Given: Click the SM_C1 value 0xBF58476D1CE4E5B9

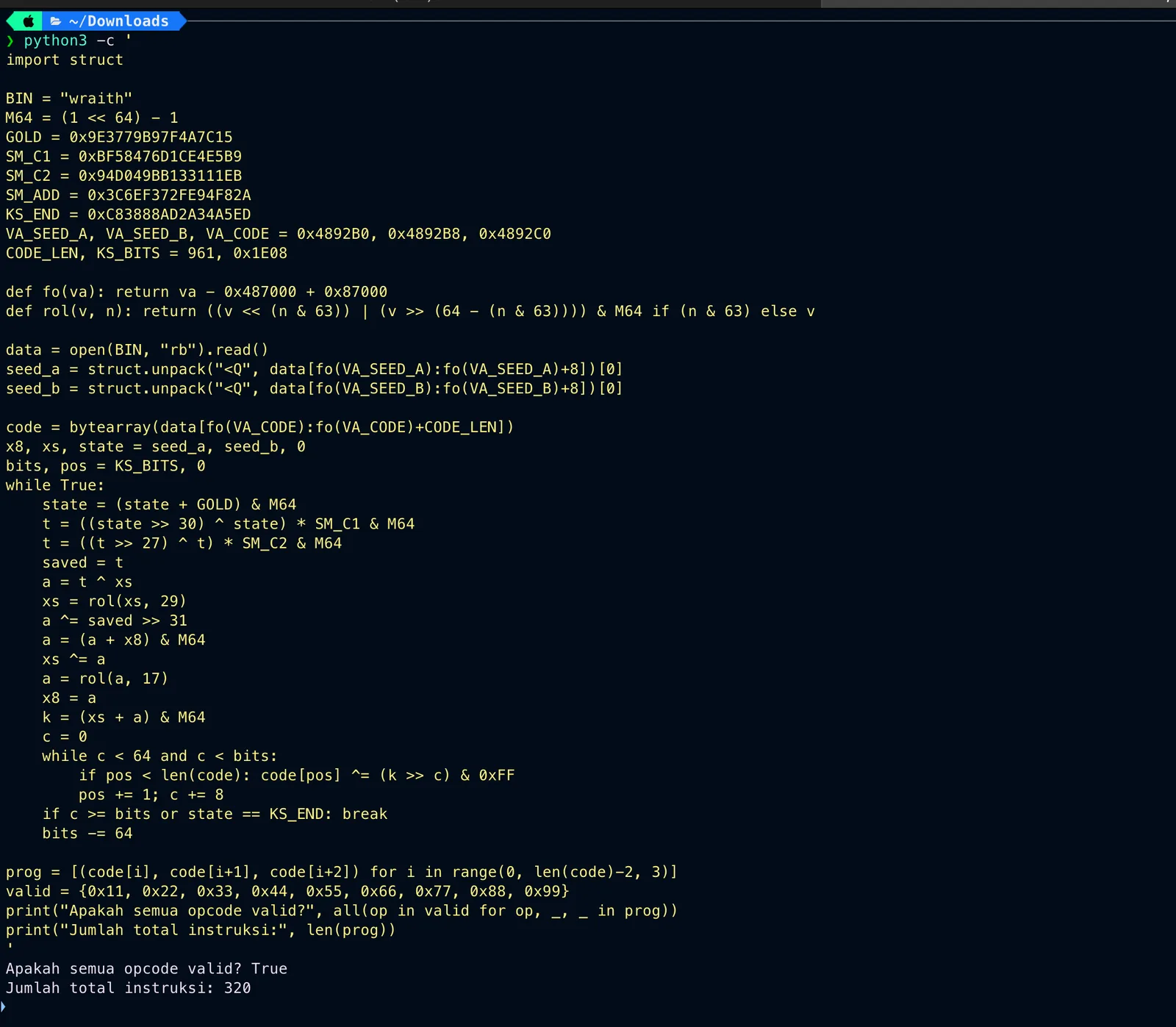Looking at the screenshot, I should [160, 157].
